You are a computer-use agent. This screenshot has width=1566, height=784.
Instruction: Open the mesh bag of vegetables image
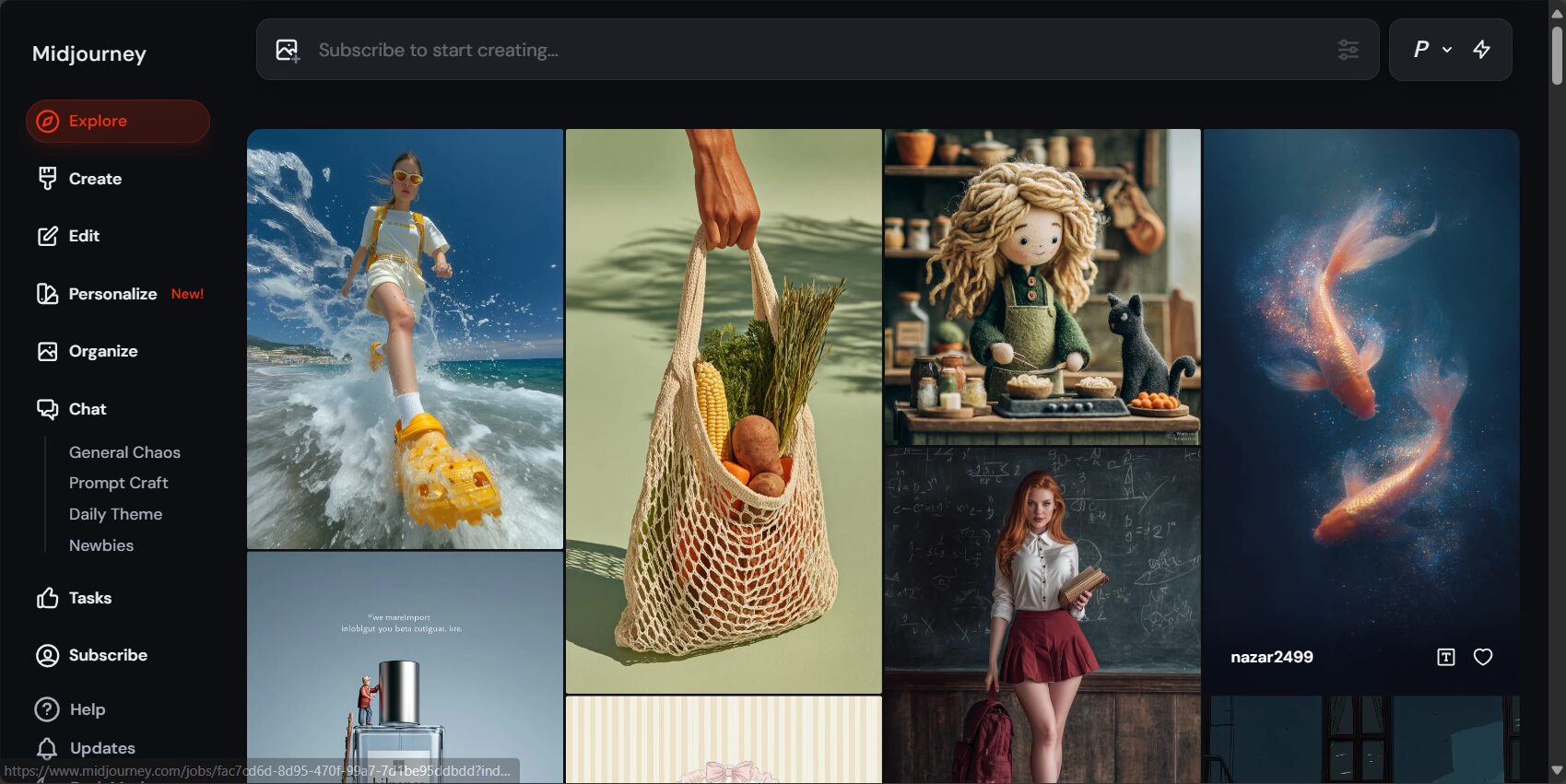724,411
